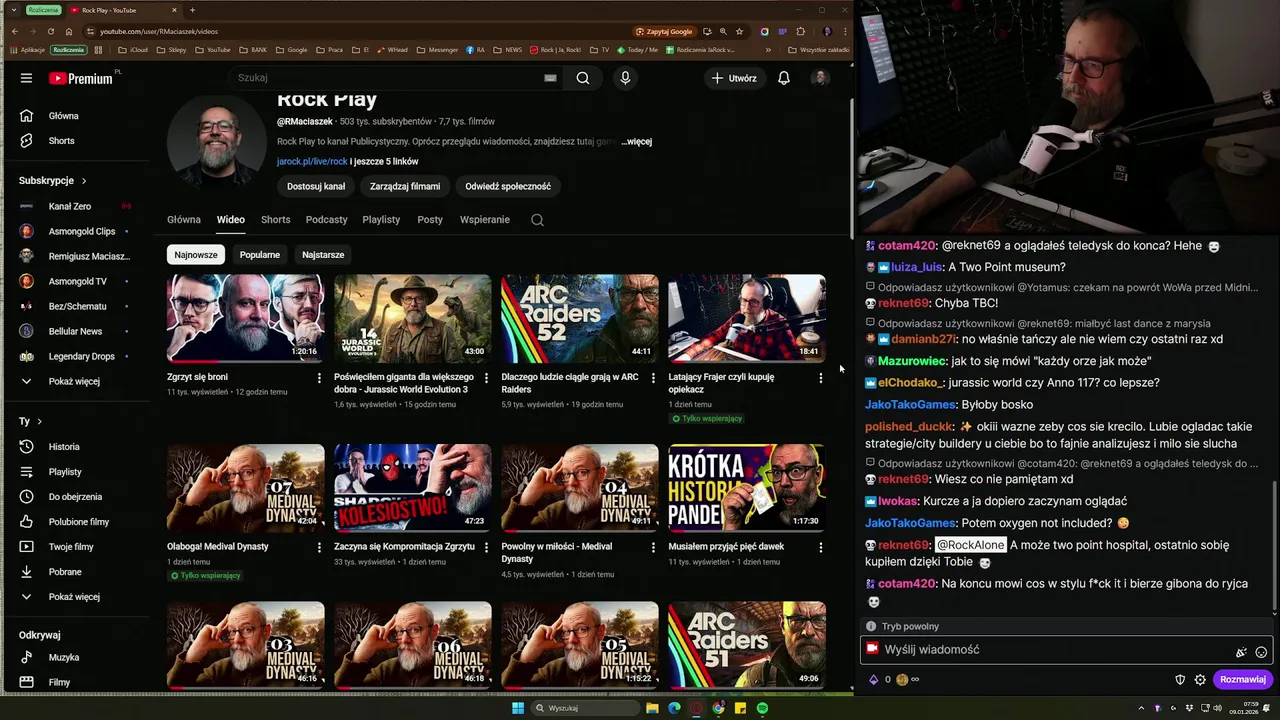
Task: Click the Utwórz create button
Action: (x=734, y=78)
